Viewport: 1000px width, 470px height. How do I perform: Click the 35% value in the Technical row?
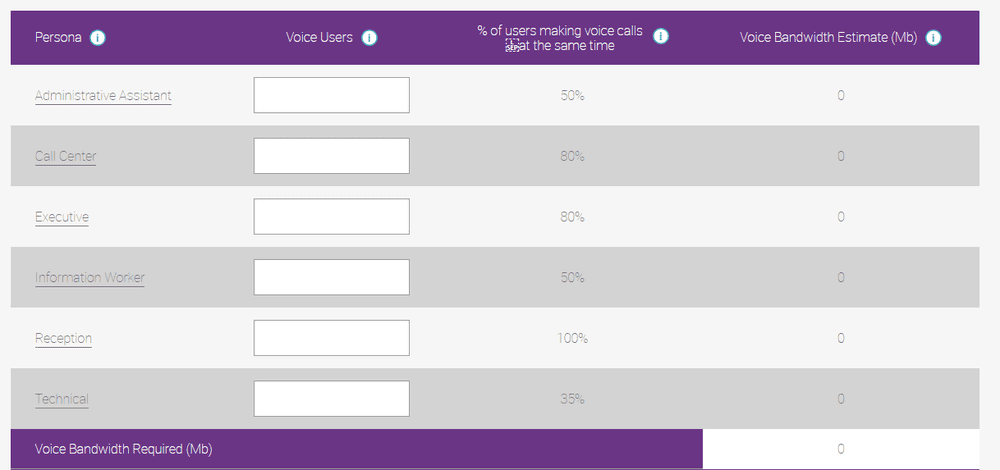tap(572, 399)
